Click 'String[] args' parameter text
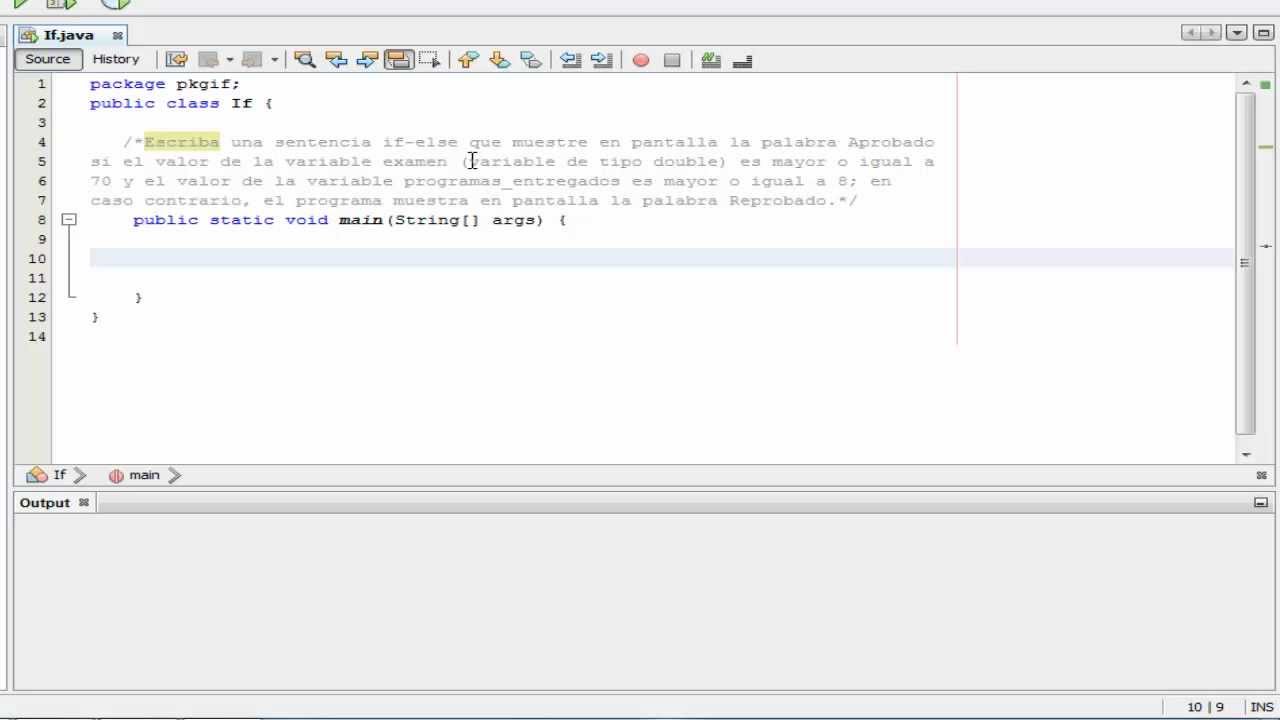The height and width of the screenshot is (720, 1280). pyautogui.click(x=465, y=219)
